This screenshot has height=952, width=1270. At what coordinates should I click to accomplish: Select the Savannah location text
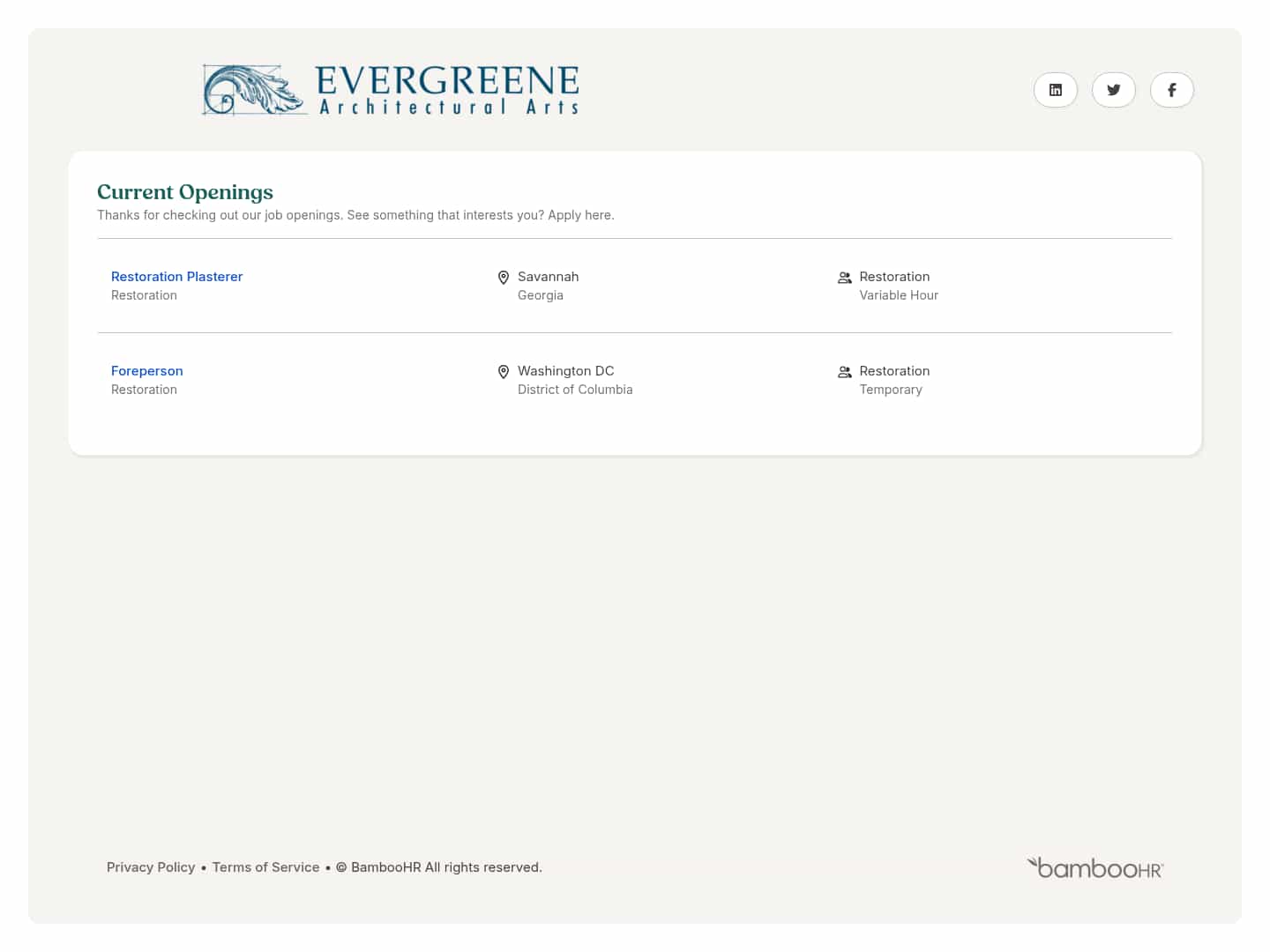click(548, 276)
